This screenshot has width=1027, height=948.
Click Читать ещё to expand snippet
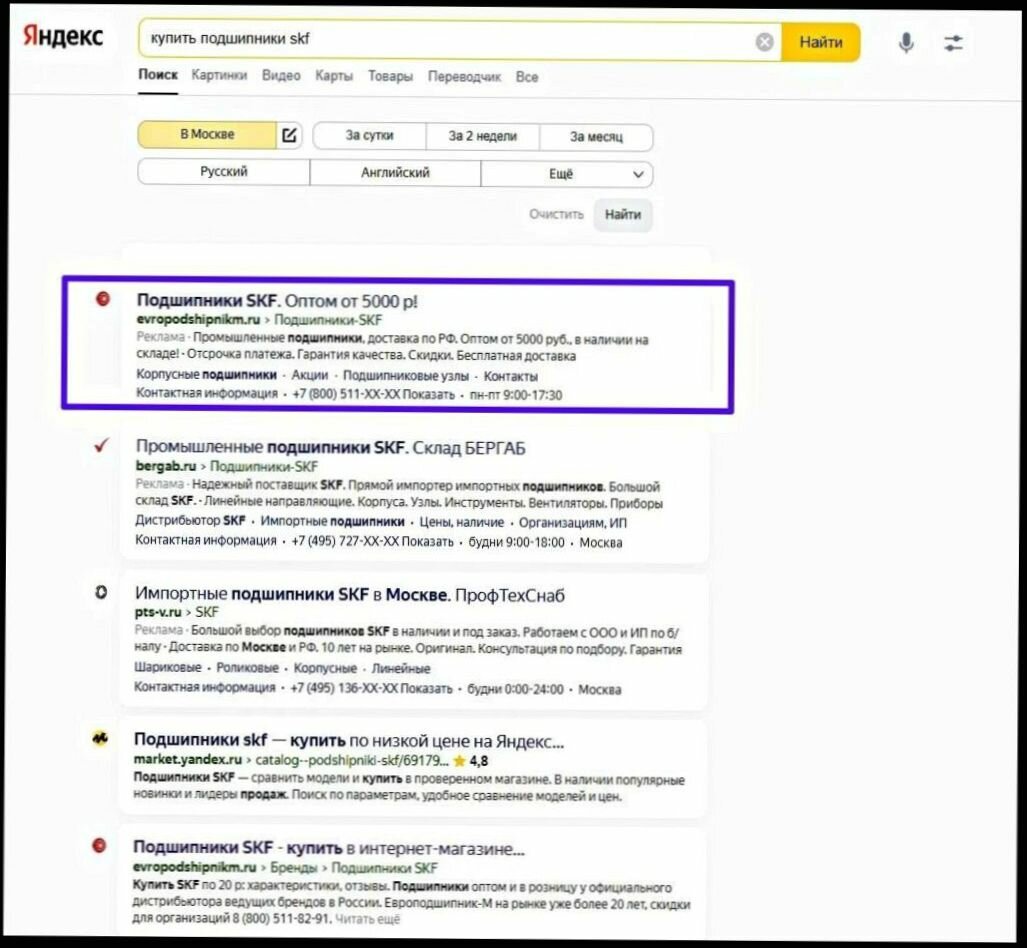(367, 919)
